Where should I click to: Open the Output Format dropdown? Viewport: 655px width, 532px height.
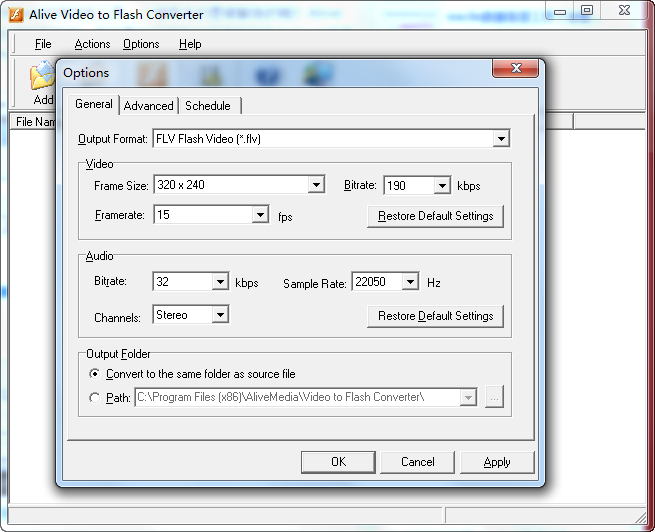click(x=501, y=139)
